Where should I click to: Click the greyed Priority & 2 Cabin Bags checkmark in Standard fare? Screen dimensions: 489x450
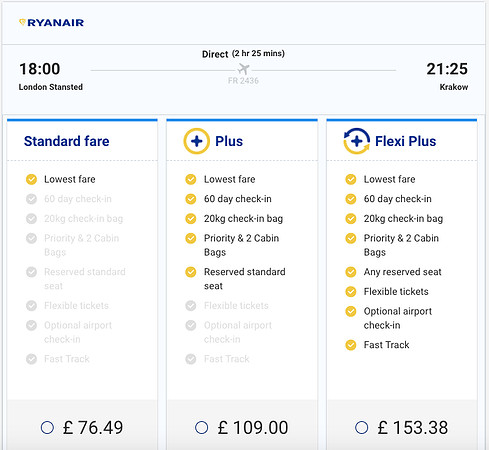[31, 238]
